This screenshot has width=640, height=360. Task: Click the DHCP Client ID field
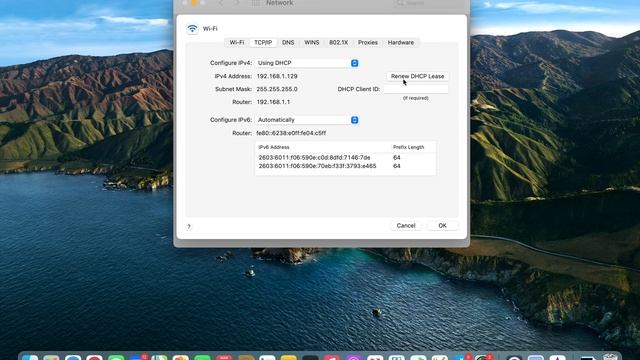(416, 89)
